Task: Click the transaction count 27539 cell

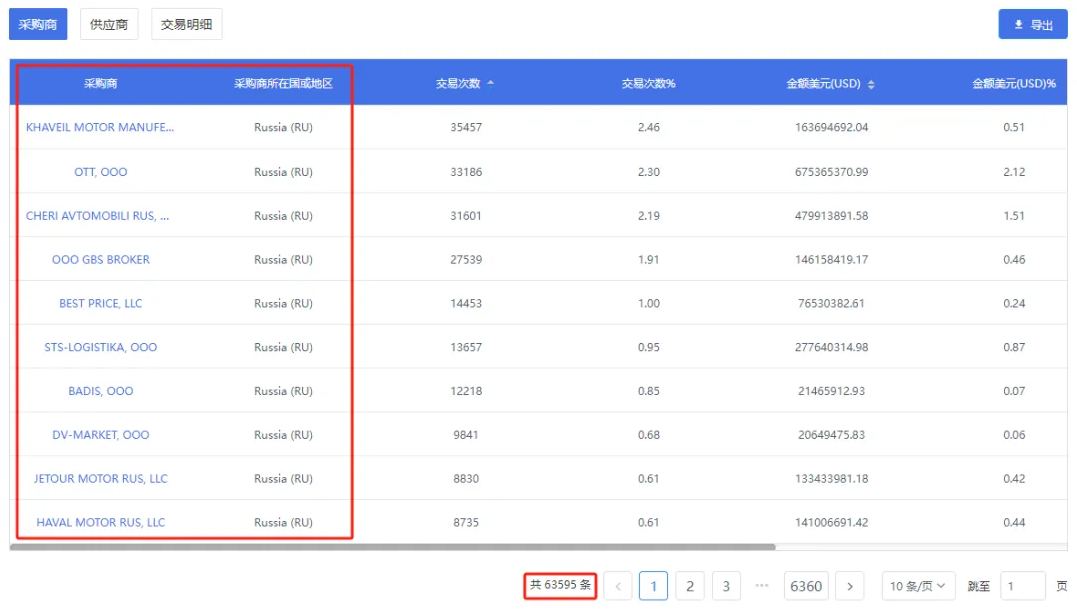Action: (466, 260)
